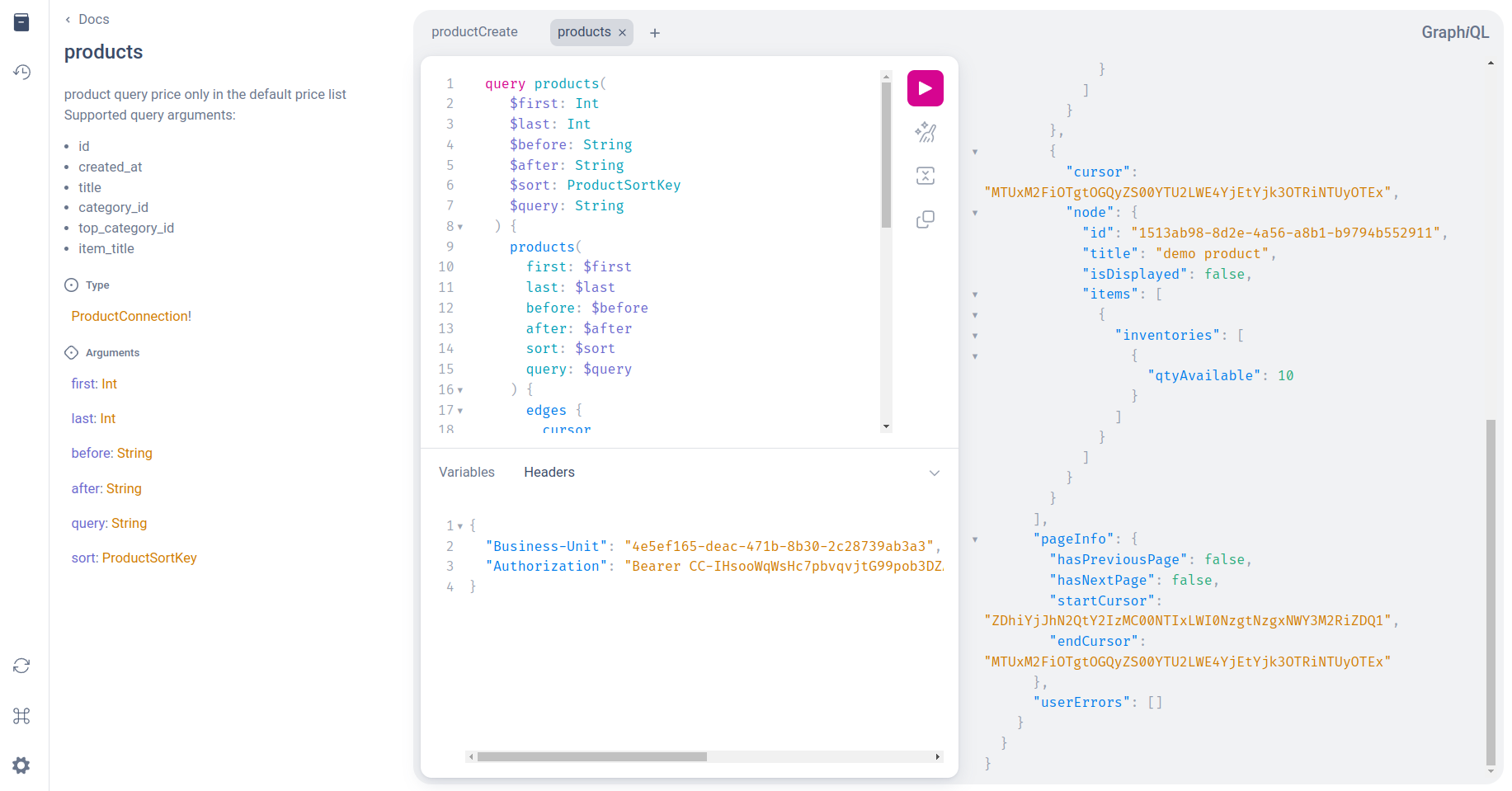The width and height of the screenshot is (1512, 791).
Task: Fold the inventories array in response
Action: pos(975,336)
